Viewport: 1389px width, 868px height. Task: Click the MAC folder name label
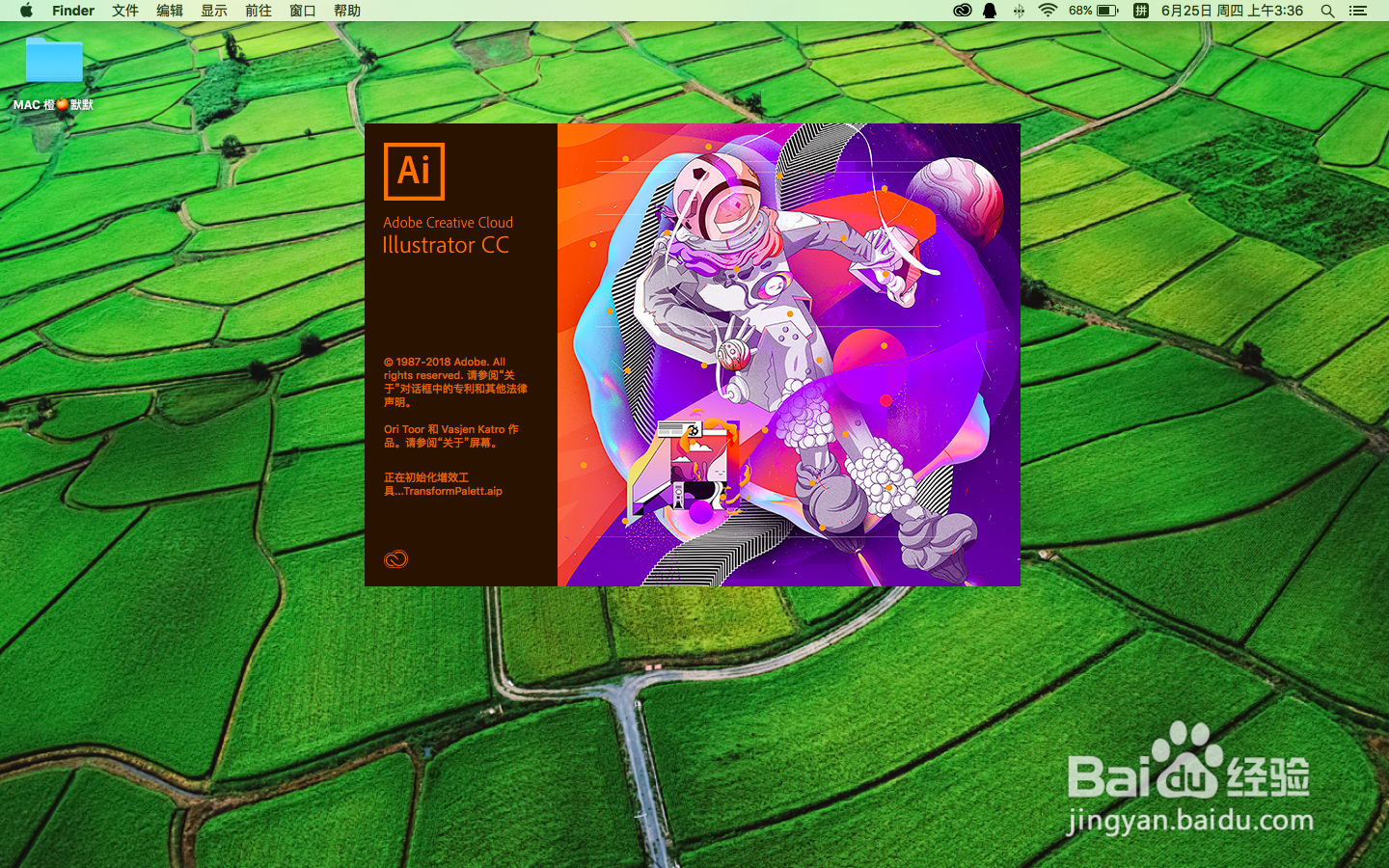(x=54, y=104)
